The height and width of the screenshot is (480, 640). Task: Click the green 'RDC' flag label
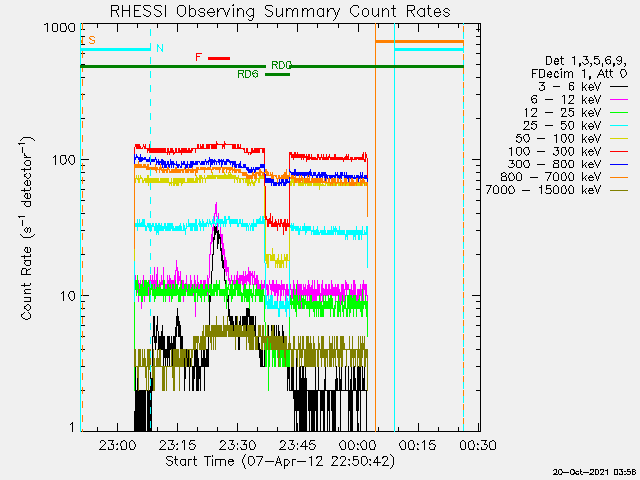click(282, 65)
